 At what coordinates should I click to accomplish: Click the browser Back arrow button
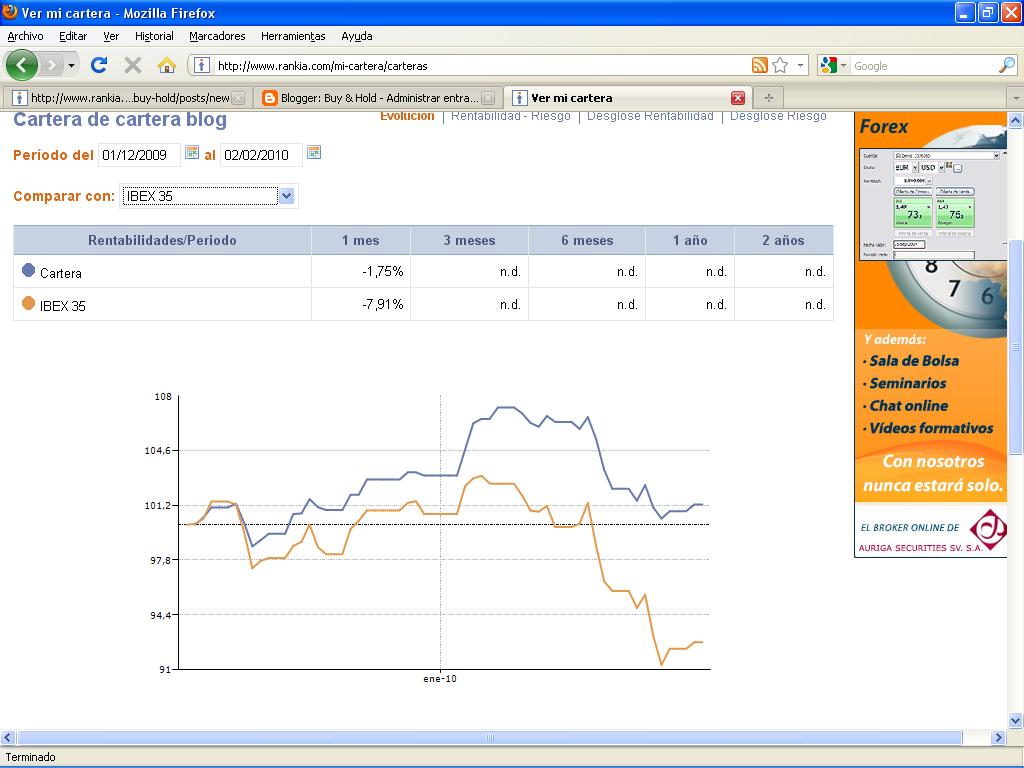tap(22, 65)
